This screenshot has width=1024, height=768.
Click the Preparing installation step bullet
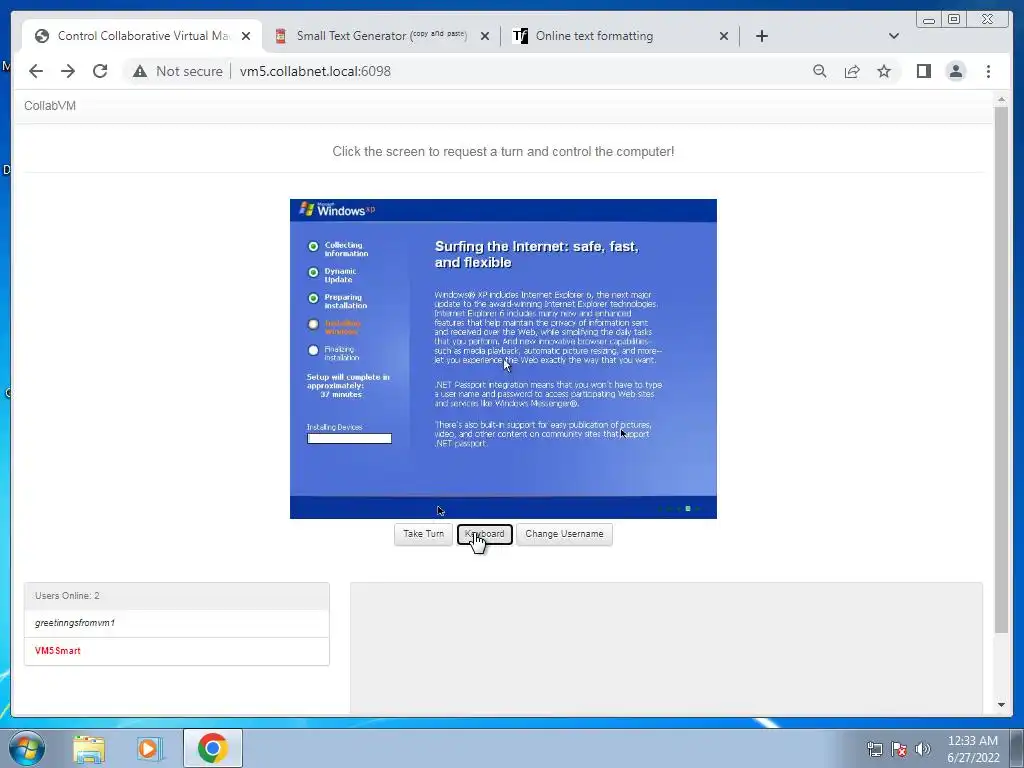pyautogui.click(x=313, y=298)
